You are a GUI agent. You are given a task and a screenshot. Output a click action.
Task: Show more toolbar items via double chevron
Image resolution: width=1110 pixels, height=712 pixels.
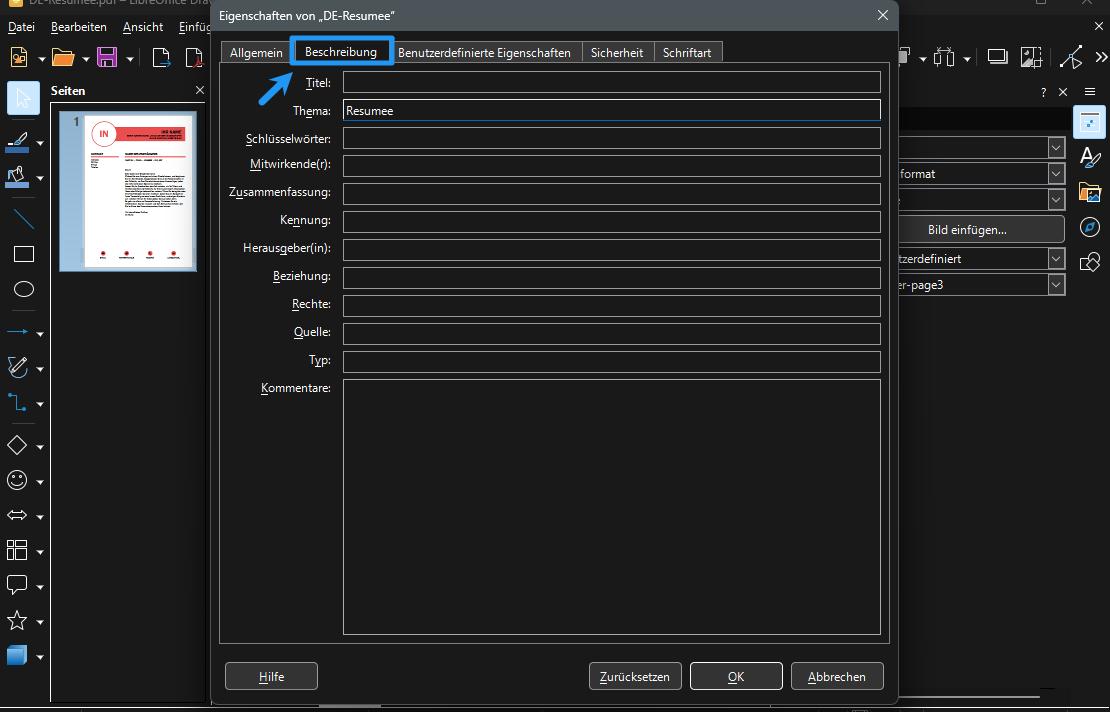click(x=1102, y=57)
